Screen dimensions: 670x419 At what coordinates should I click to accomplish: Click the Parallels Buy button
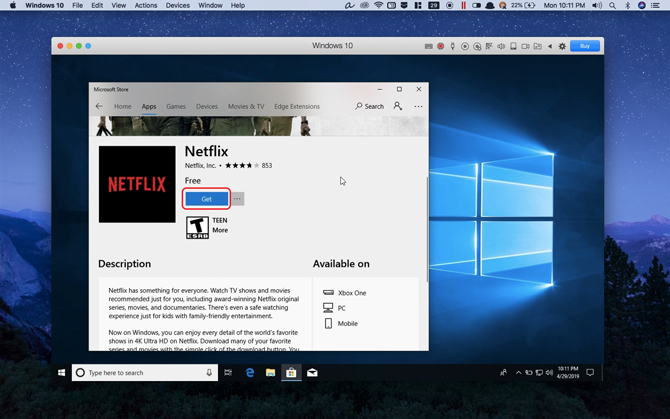pyautogui.click(x=585, y=46)
